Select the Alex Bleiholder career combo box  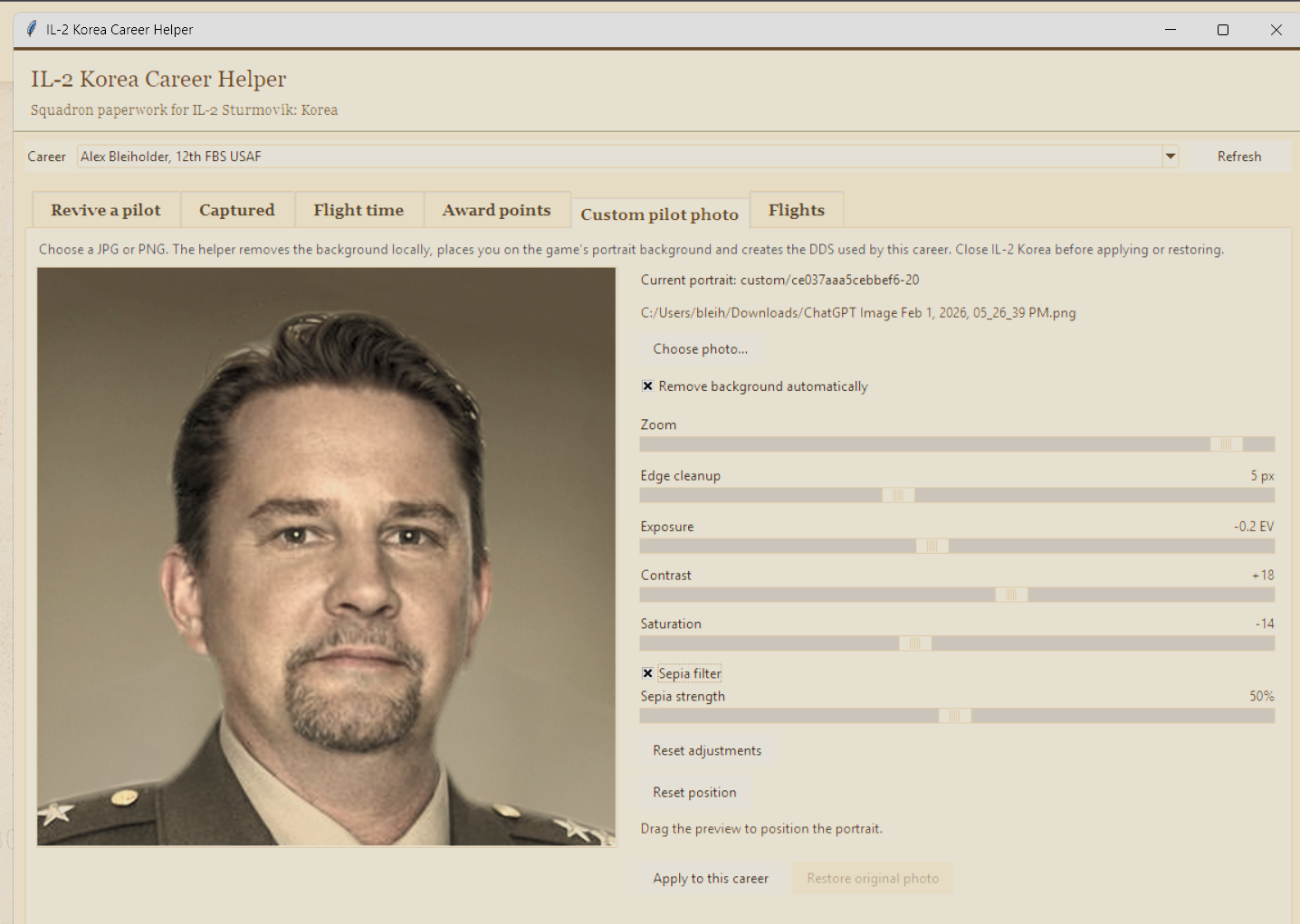tap(626, 157)
